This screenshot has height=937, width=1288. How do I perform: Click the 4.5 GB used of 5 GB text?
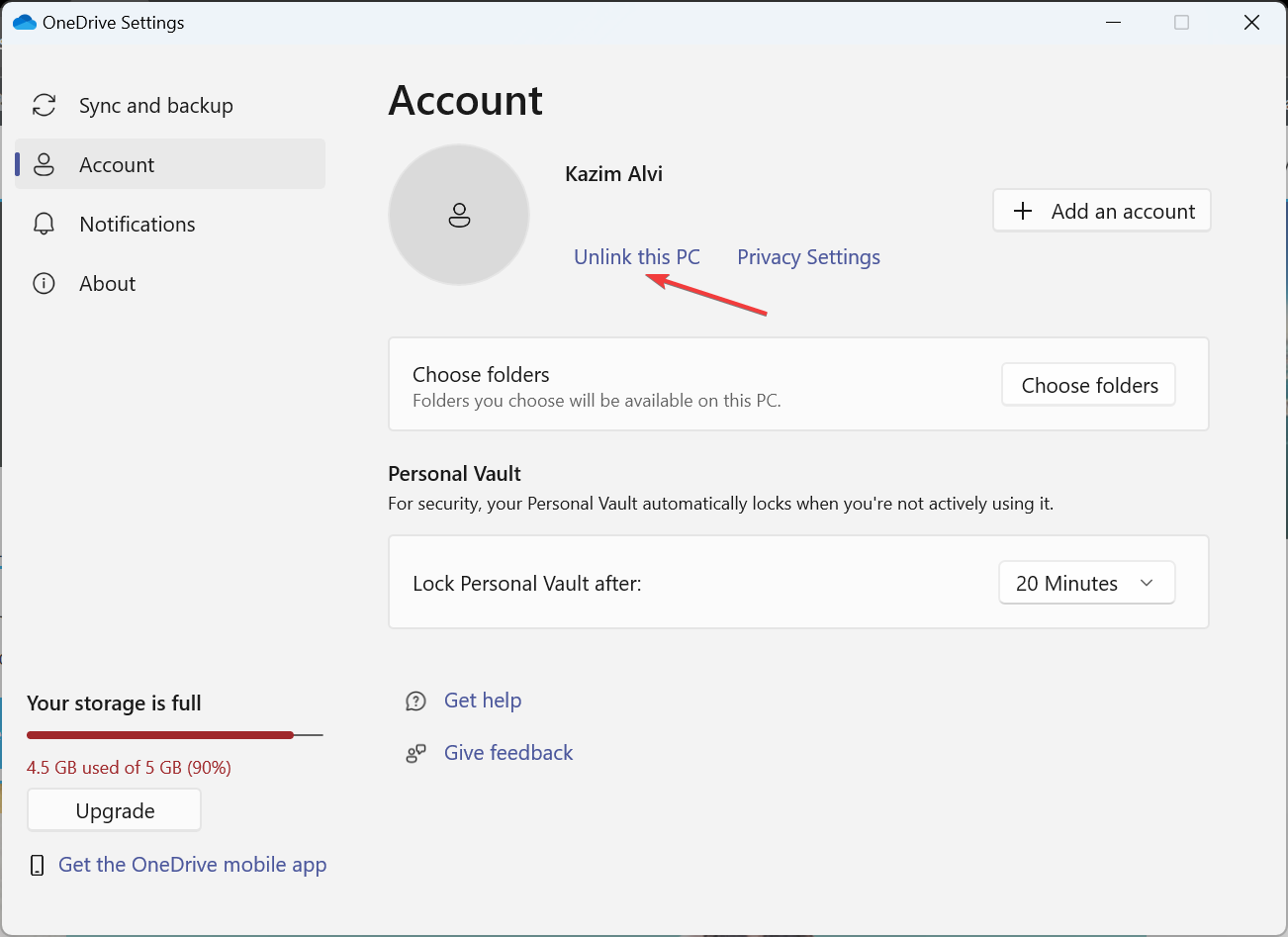(x=129, y=768)
